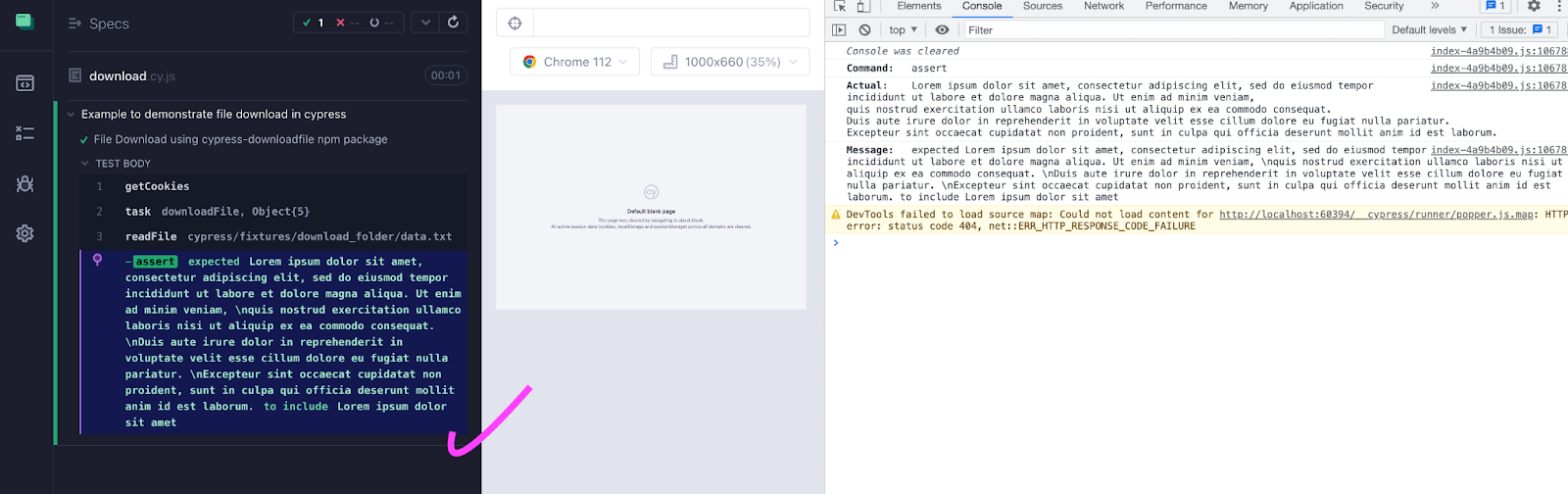The width and height of the screenshot is (1568, 494).
Task: Click the '1 Issue' button
Action: point(1520,30)
